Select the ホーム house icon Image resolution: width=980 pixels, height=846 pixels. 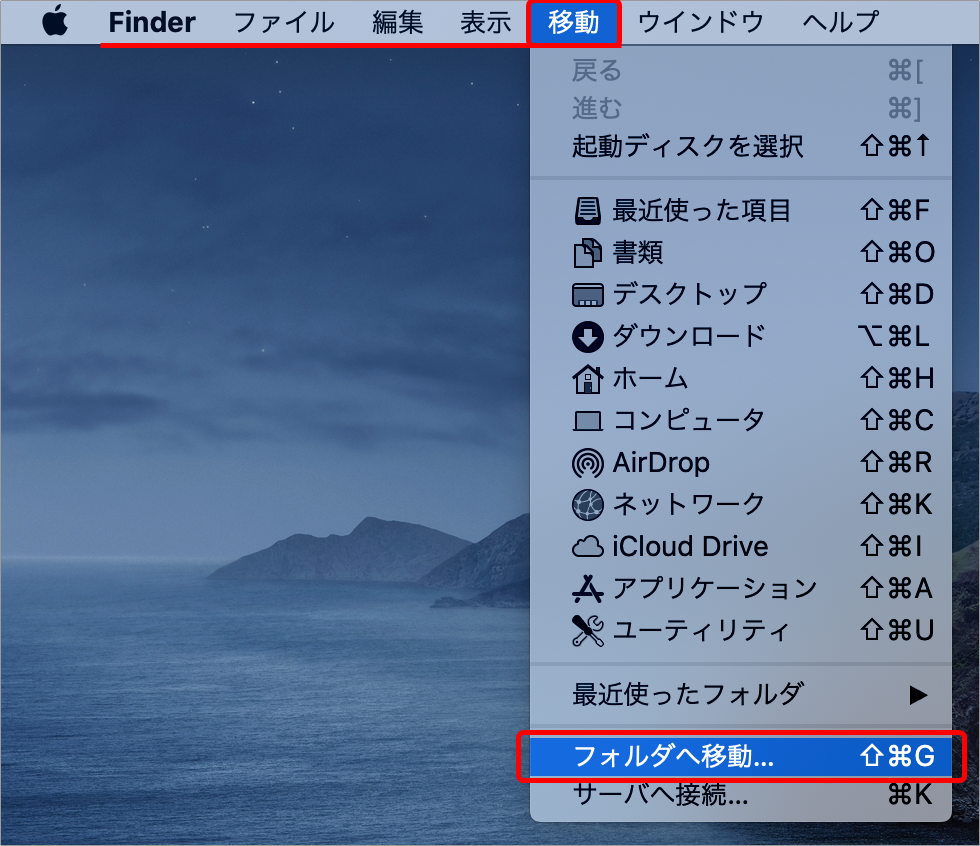pos(588,379)
